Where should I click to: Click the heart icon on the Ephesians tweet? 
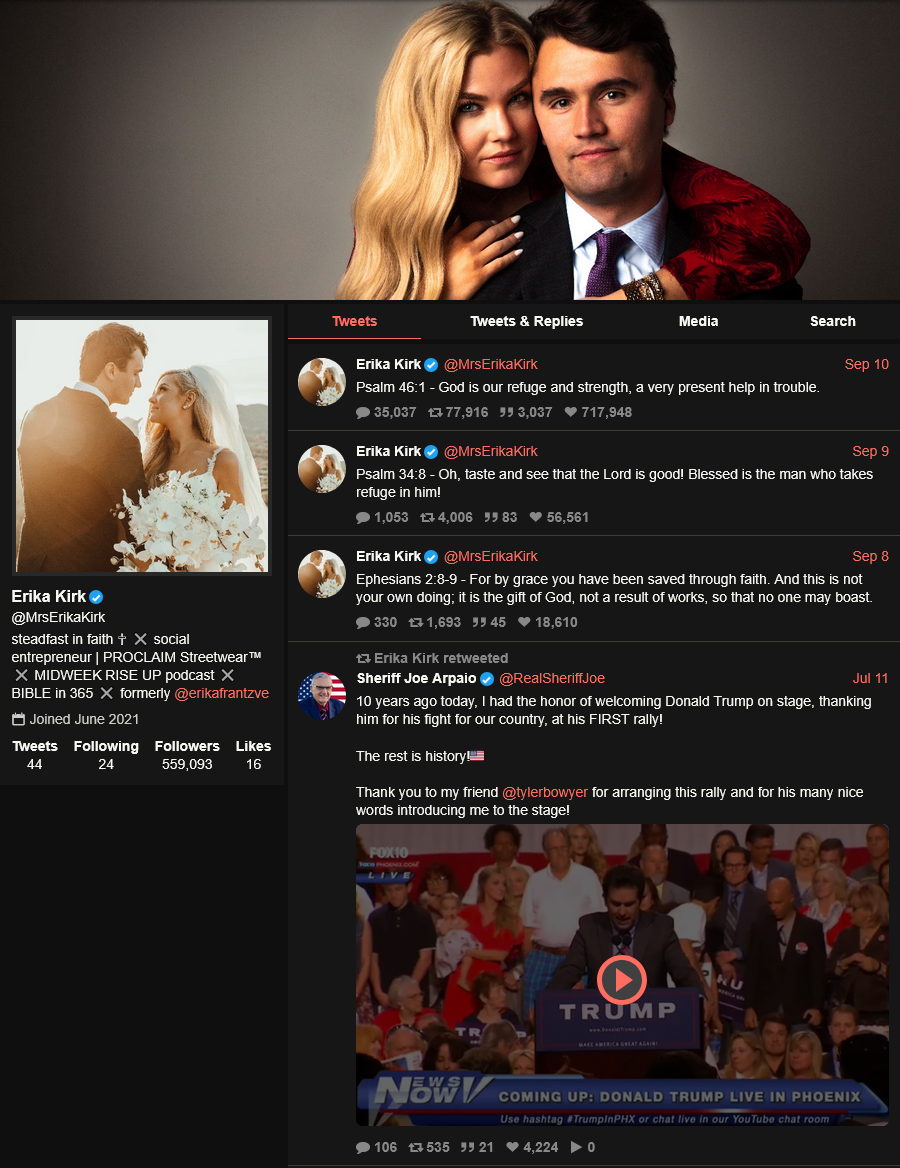525,622
